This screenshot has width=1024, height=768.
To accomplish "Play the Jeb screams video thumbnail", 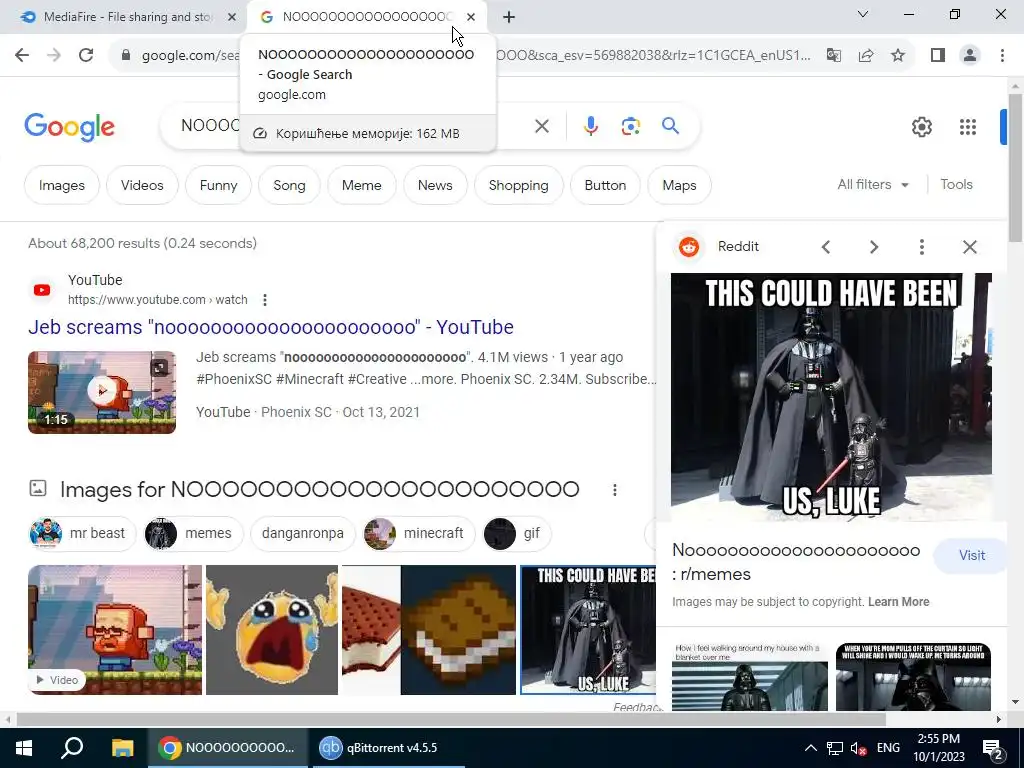I will click(102, 392).
